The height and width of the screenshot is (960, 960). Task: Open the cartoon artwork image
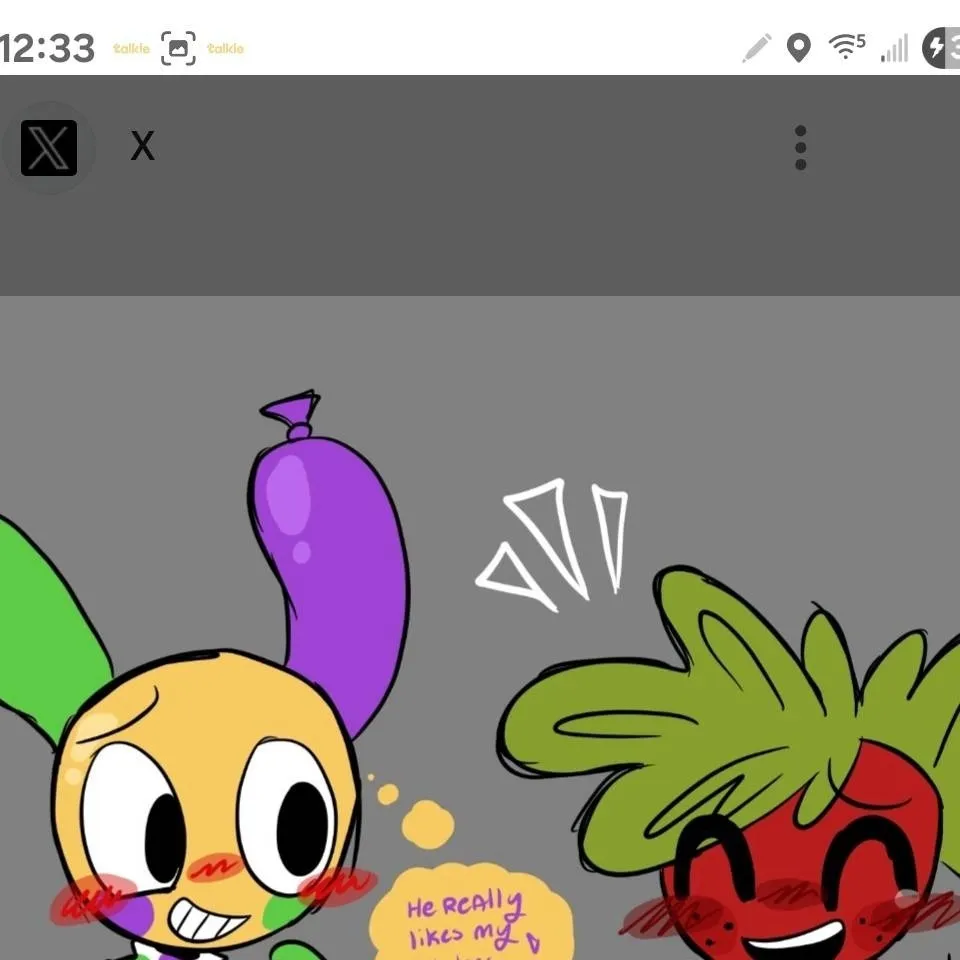click(x=480, y=628)
